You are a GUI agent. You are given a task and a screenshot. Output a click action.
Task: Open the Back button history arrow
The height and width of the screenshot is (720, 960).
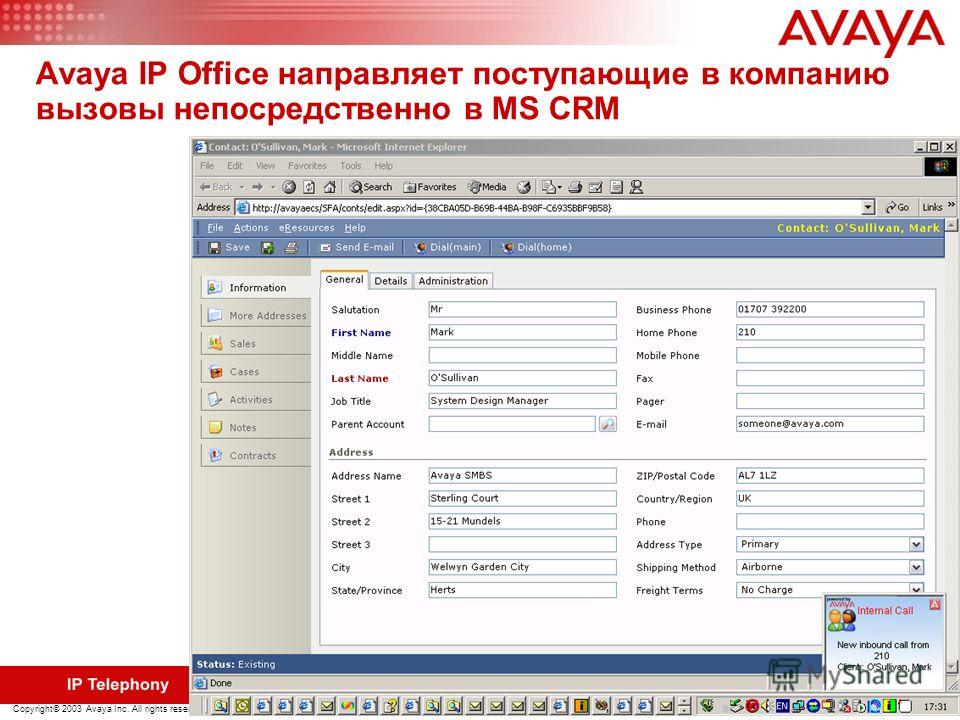(x=242, y=187)
